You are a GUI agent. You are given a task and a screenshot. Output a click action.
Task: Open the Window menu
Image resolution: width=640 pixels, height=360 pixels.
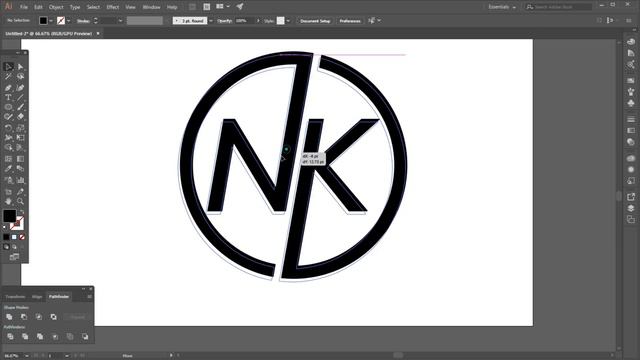click(x=151, y=7)
